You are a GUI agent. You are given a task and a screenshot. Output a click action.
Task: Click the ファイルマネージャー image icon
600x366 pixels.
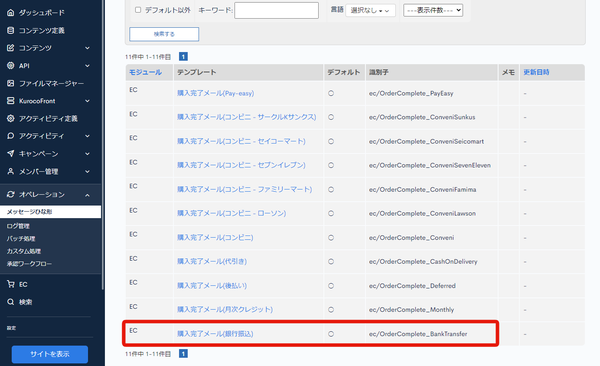(11, 83)
